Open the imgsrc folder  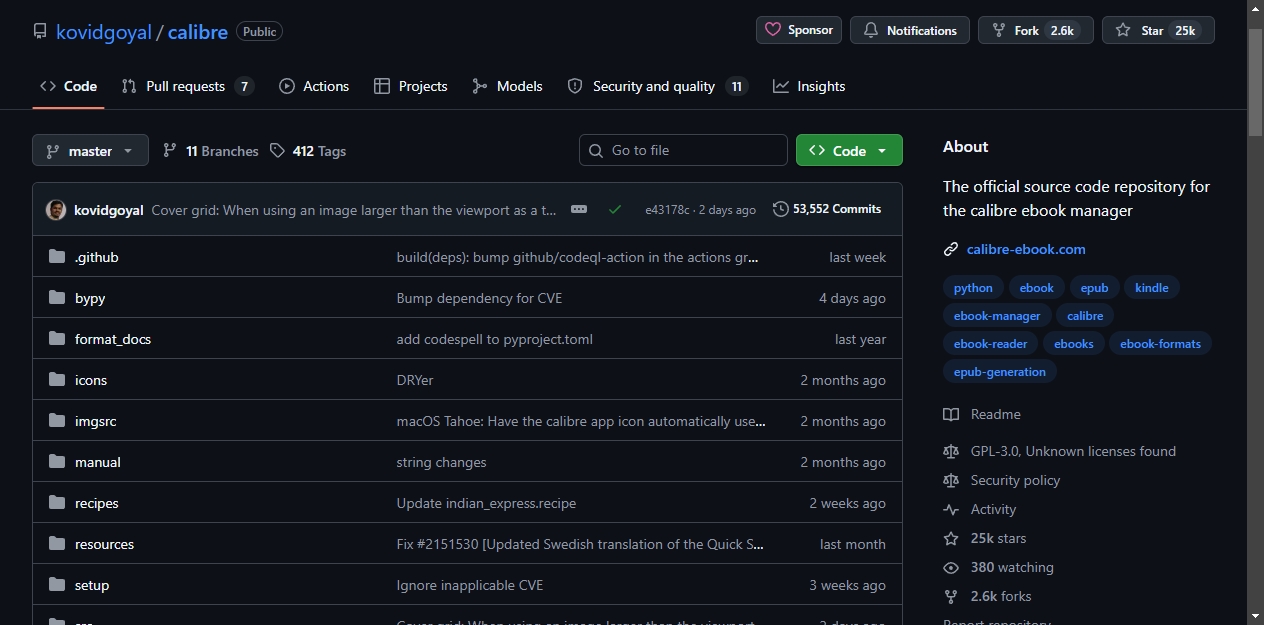(x=96, y=421)
